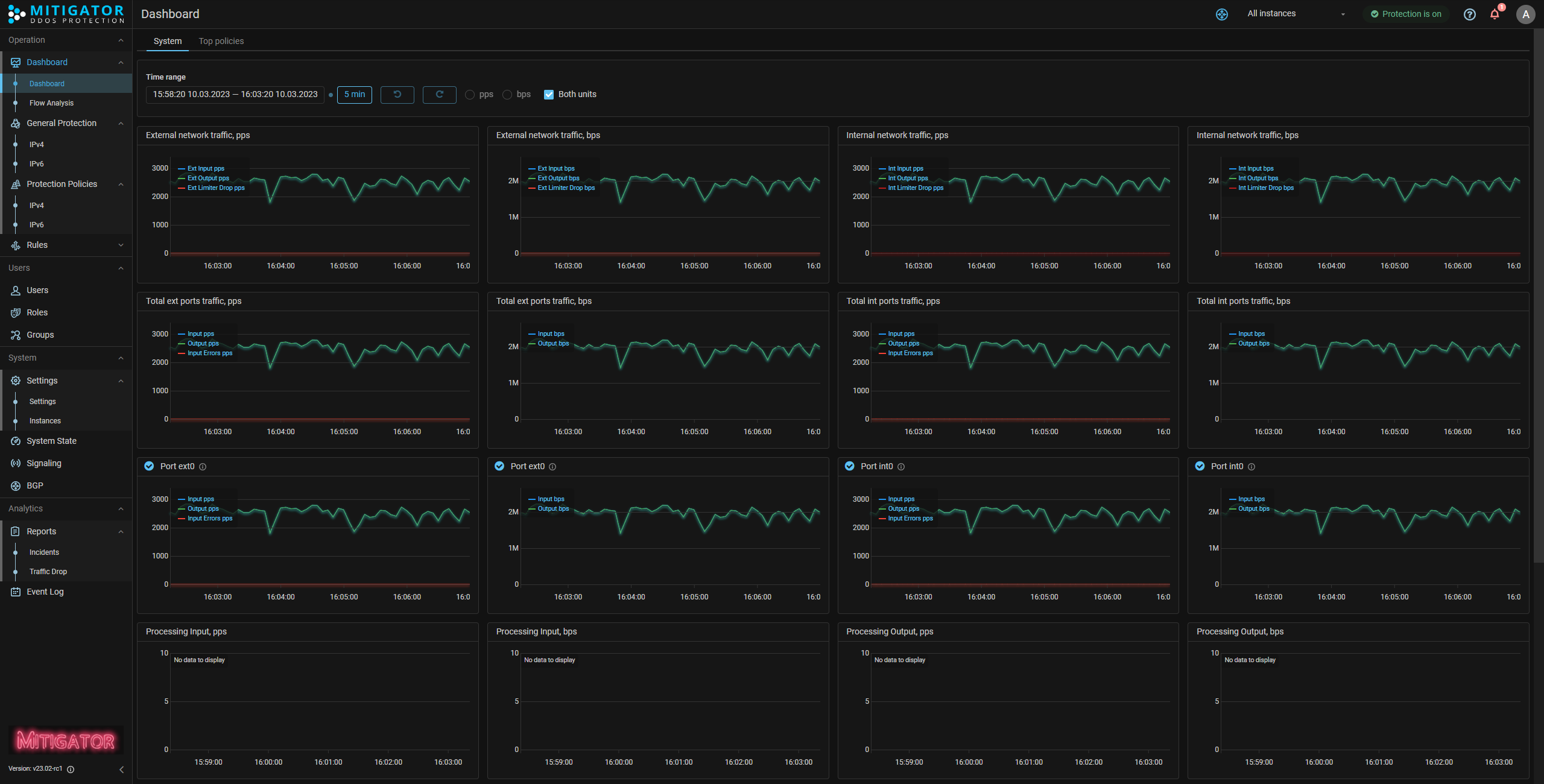Select the bps radio button
The height and width of the screenshot is (784, 1544).
(x=507, y=95)
